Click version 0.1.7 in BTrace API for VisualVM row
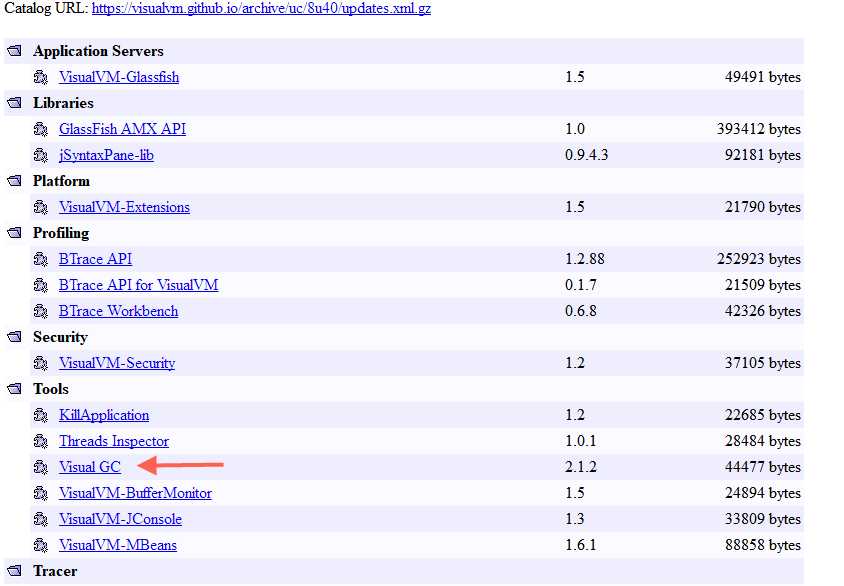Viewport: 844px width, 586px height. click(x=581, y=285)
